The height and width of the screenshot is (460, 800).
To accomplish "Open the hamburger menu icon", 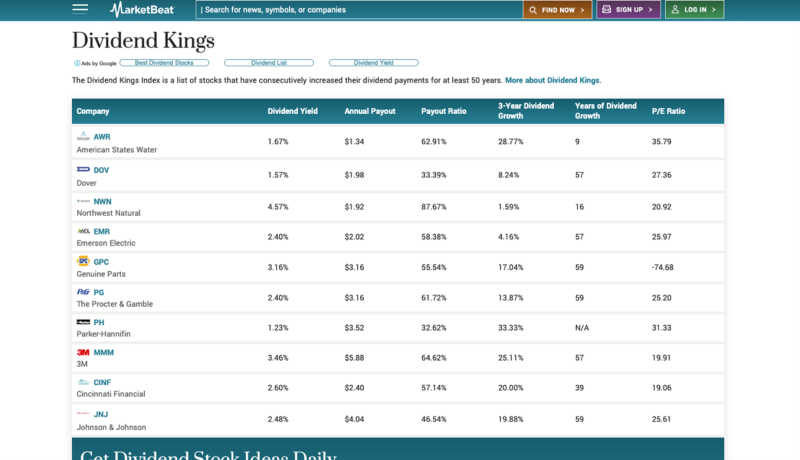I will coord(80,9).
